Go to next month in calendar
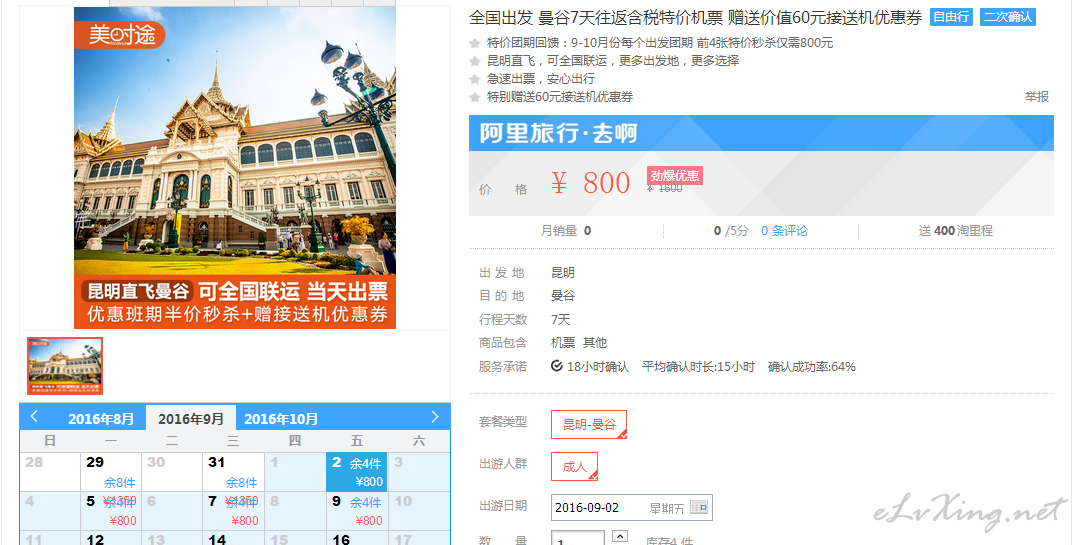This screenshot has width=1078, height=545. point(434,416)
